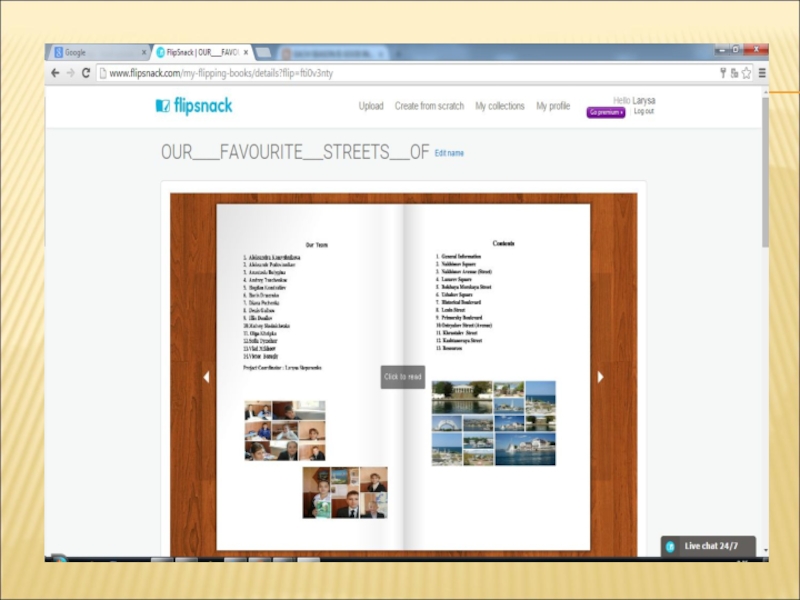The height and width of the screenshot is (600, 800).
Task: Click the OUR___FAVOURITE___STREETS___OF title
Action: [295, 152]
